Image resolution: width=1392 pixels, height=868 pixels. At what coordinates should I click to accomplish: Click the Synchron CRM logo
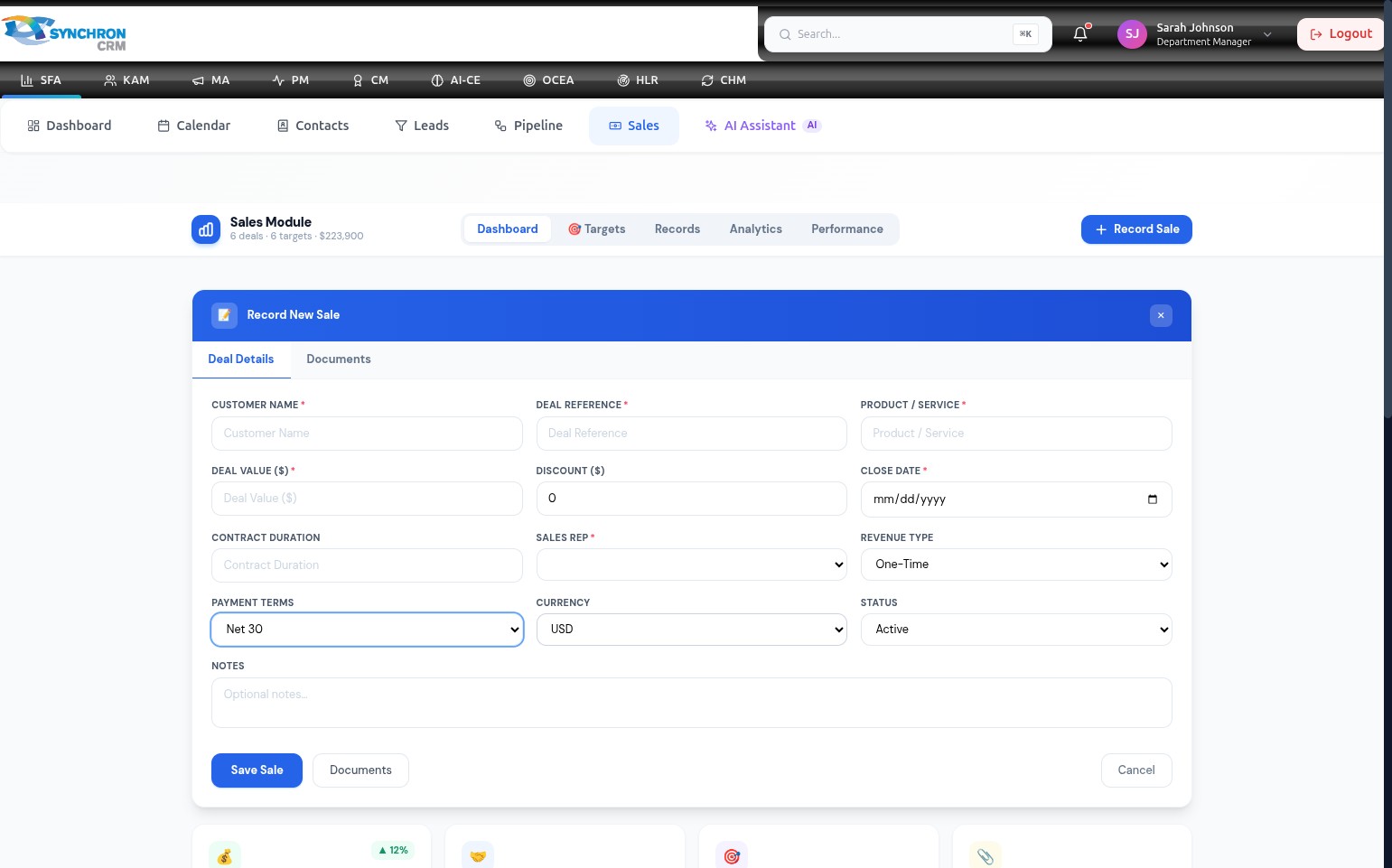pos(64,33)
